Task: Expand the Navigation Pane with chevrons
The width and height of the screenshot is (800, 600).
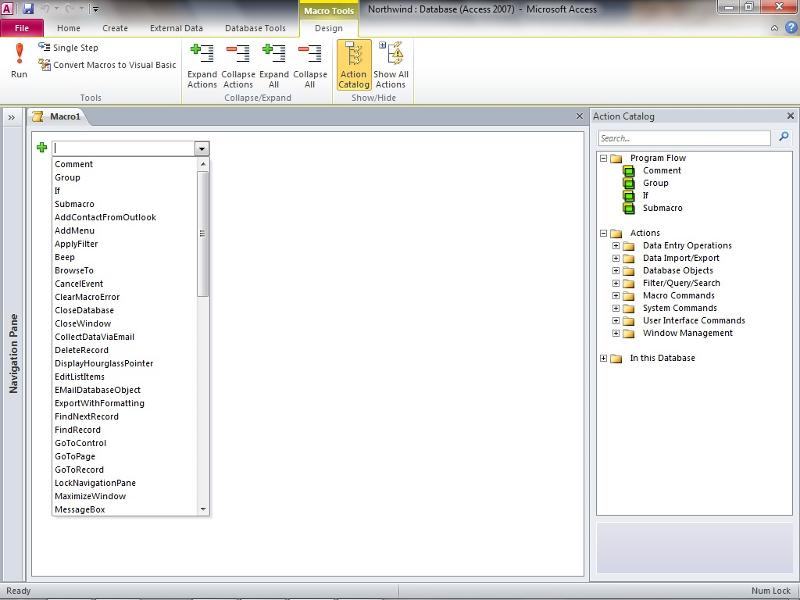Action: (11, 117)
